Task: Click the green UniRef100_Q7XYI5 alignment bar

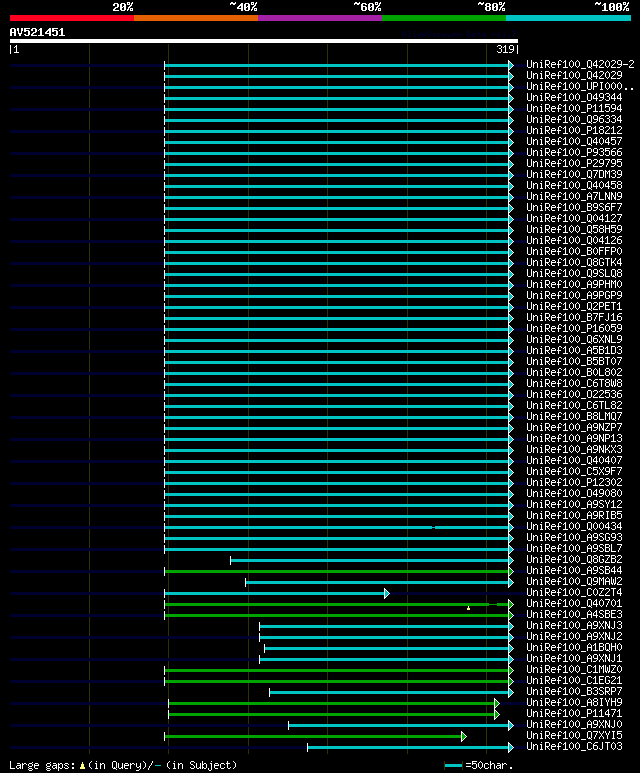Action: tap(315, 737)
